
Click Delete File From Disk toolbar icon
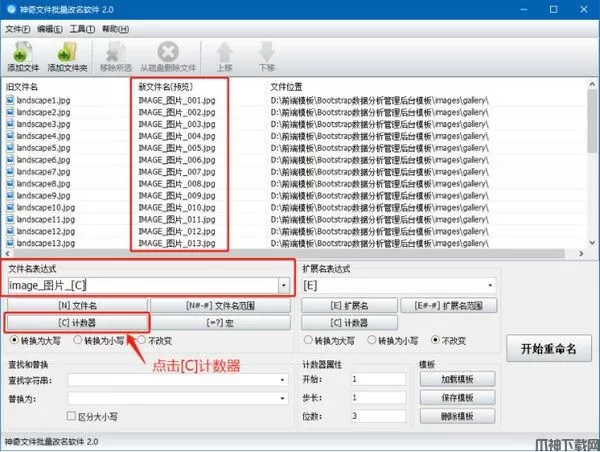168,52
